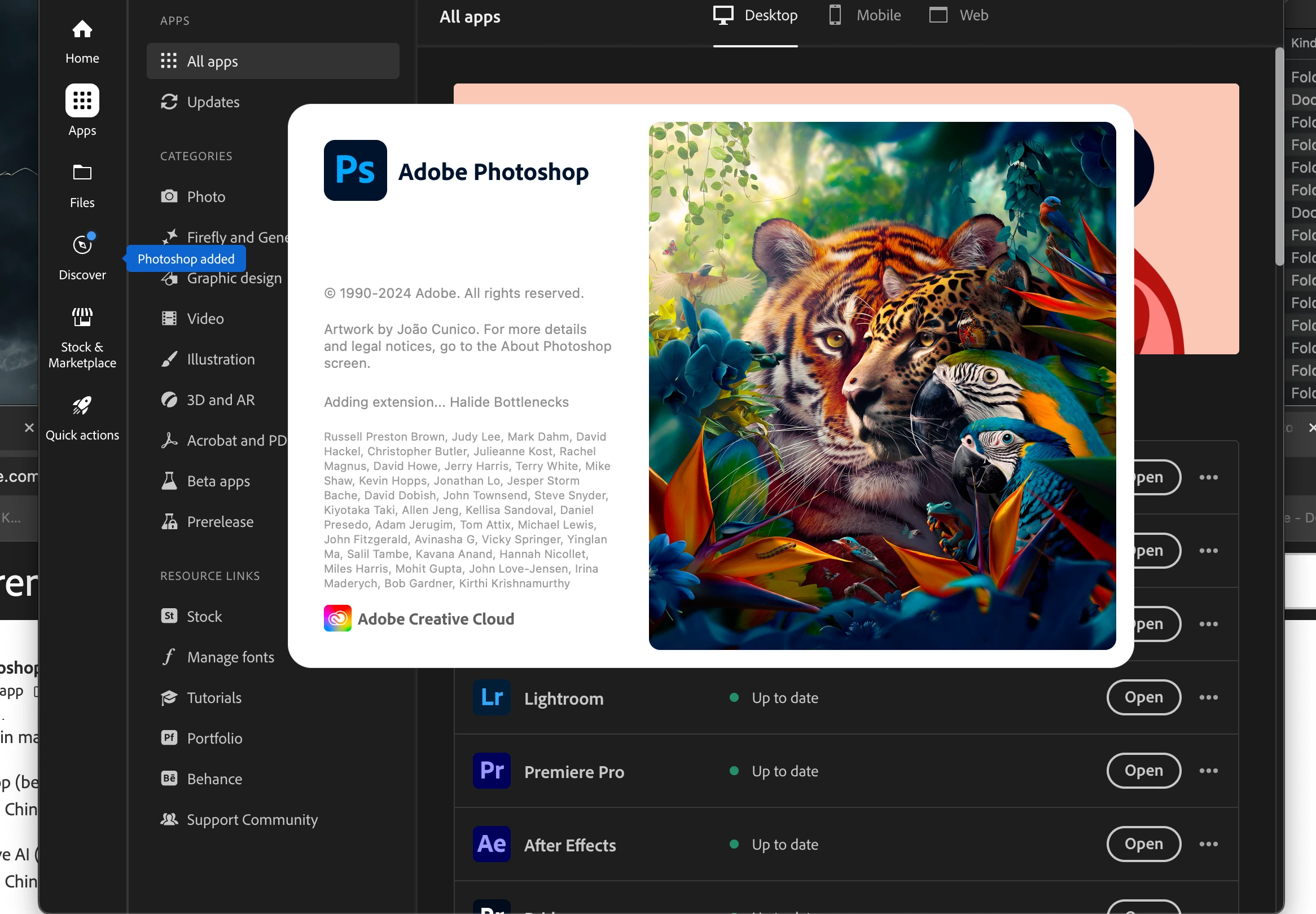Open the Discover compass icon
Screen dimensions: 1316x914
click(82, 245)
